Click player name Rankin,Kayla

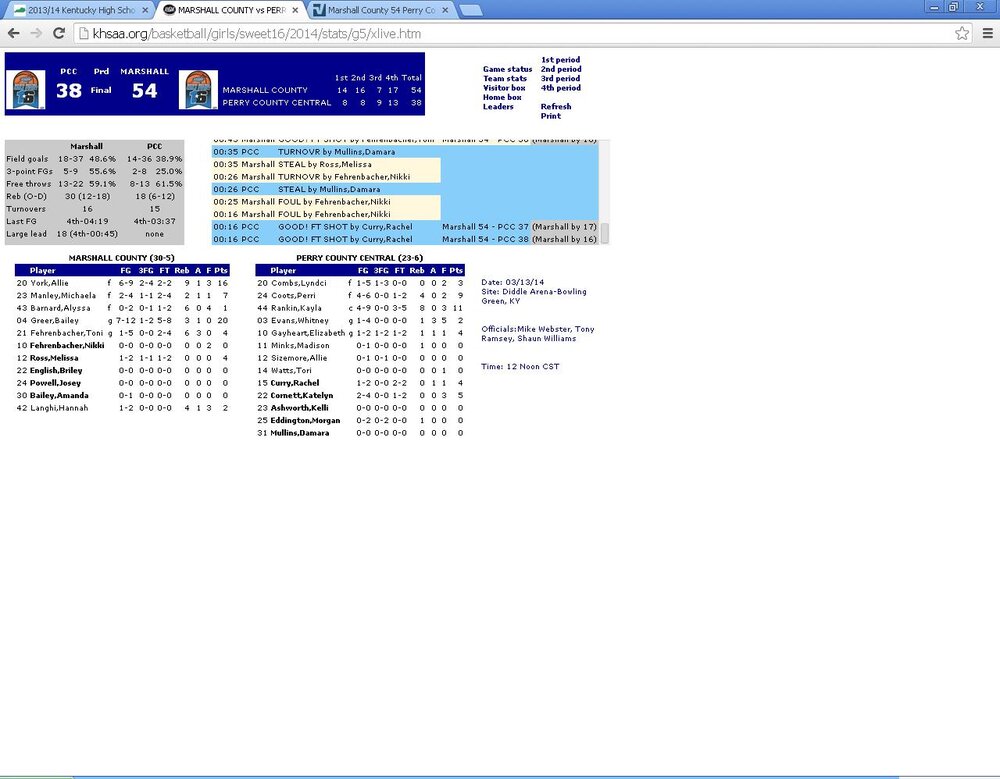pos(296,308)
